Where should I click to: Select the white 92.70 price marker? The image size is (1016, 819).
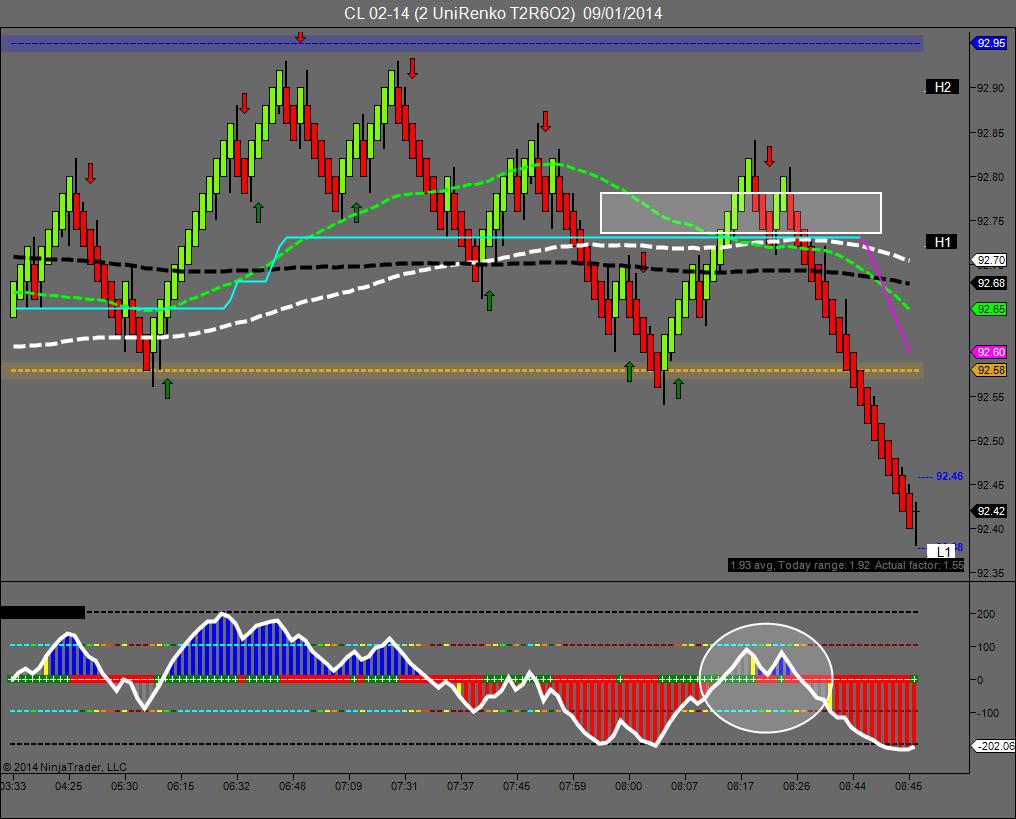pos(989,260)
